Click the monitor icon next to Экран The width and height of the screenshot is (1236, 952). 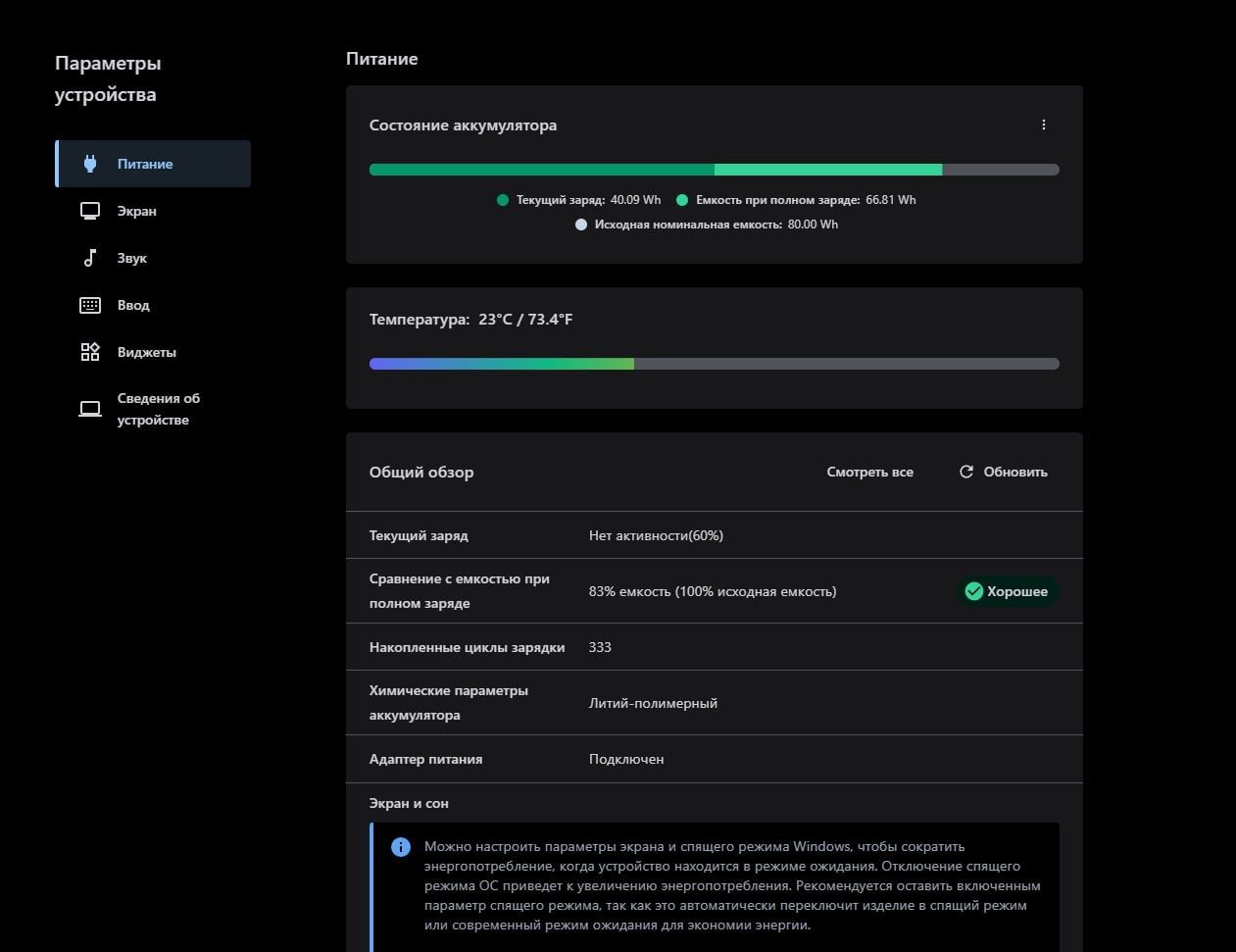point(90,211)
